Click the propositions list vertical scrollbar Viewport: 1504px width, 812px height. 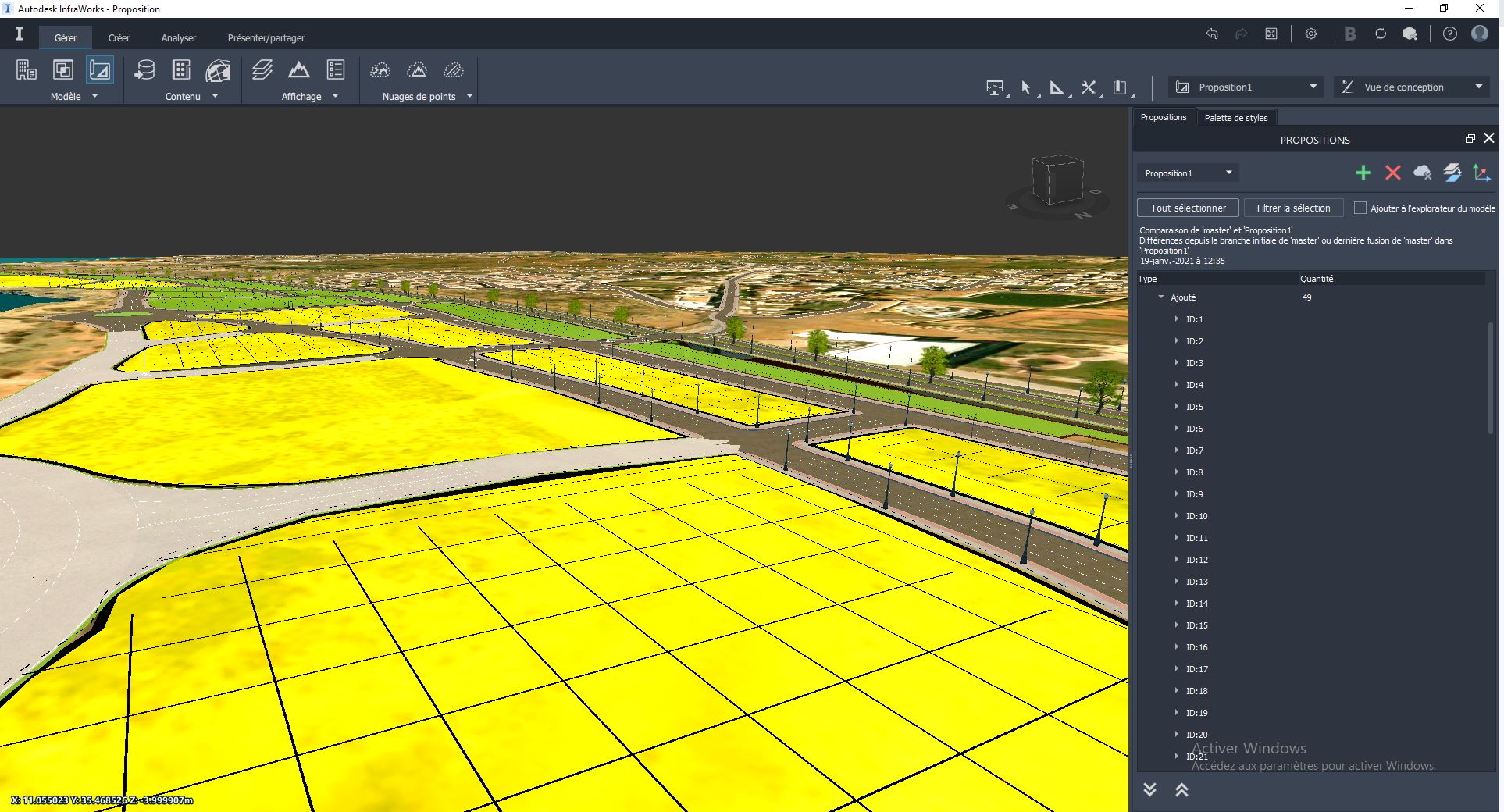[1490, 379]
